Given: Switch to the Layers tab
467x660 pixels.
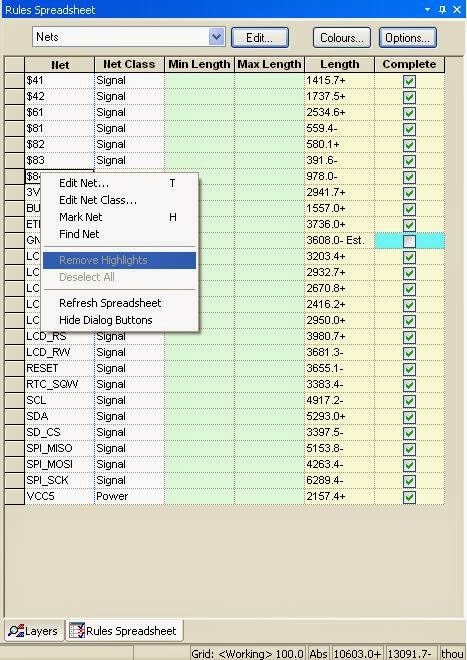Looking at the screenshot, I should (x=34, y=631).
